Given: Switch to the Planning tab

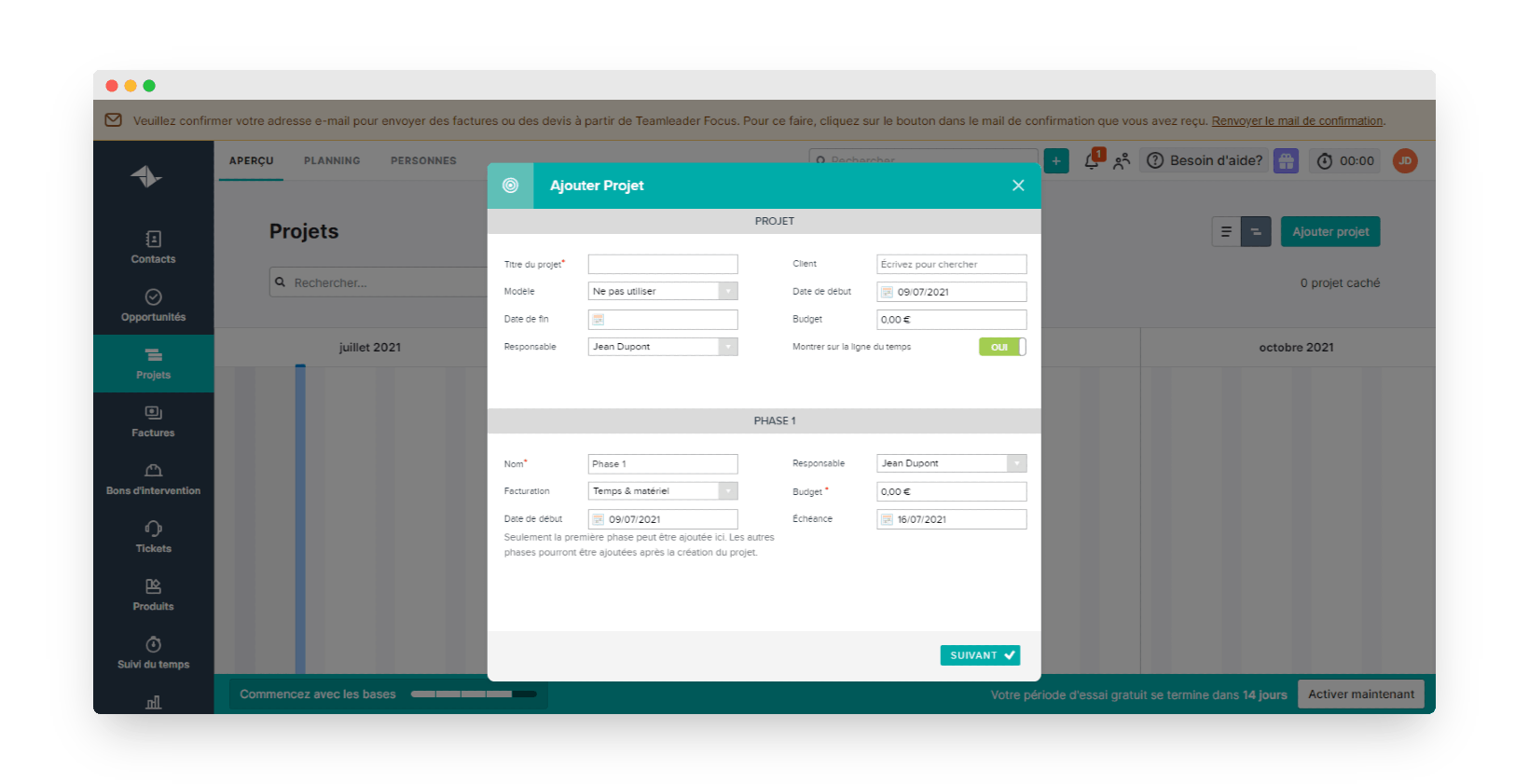Looking at the screenshot, I should [x=332, y=160].
